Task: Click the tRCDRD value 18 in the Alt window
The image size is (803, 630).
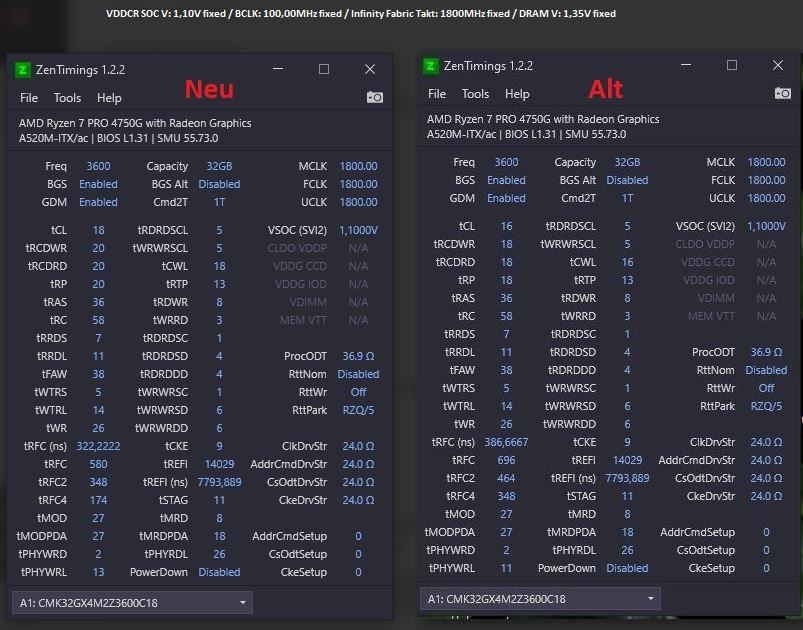Action: [x=506, y=262]
